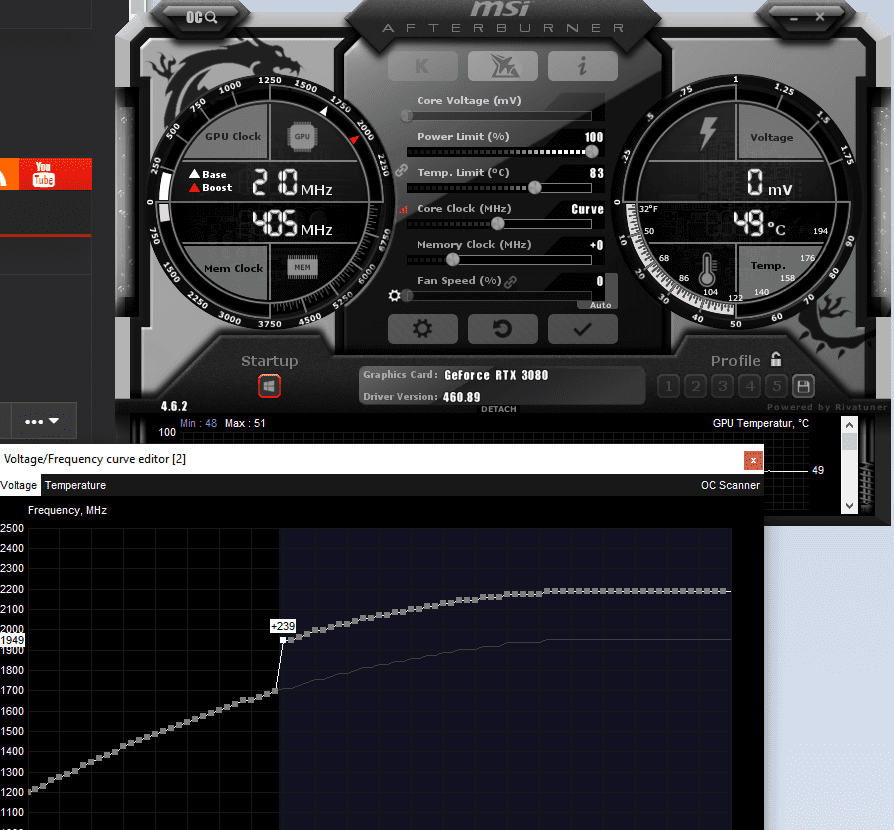
Task: Apply settings with the checkmark button
Action: coord(582,329)
